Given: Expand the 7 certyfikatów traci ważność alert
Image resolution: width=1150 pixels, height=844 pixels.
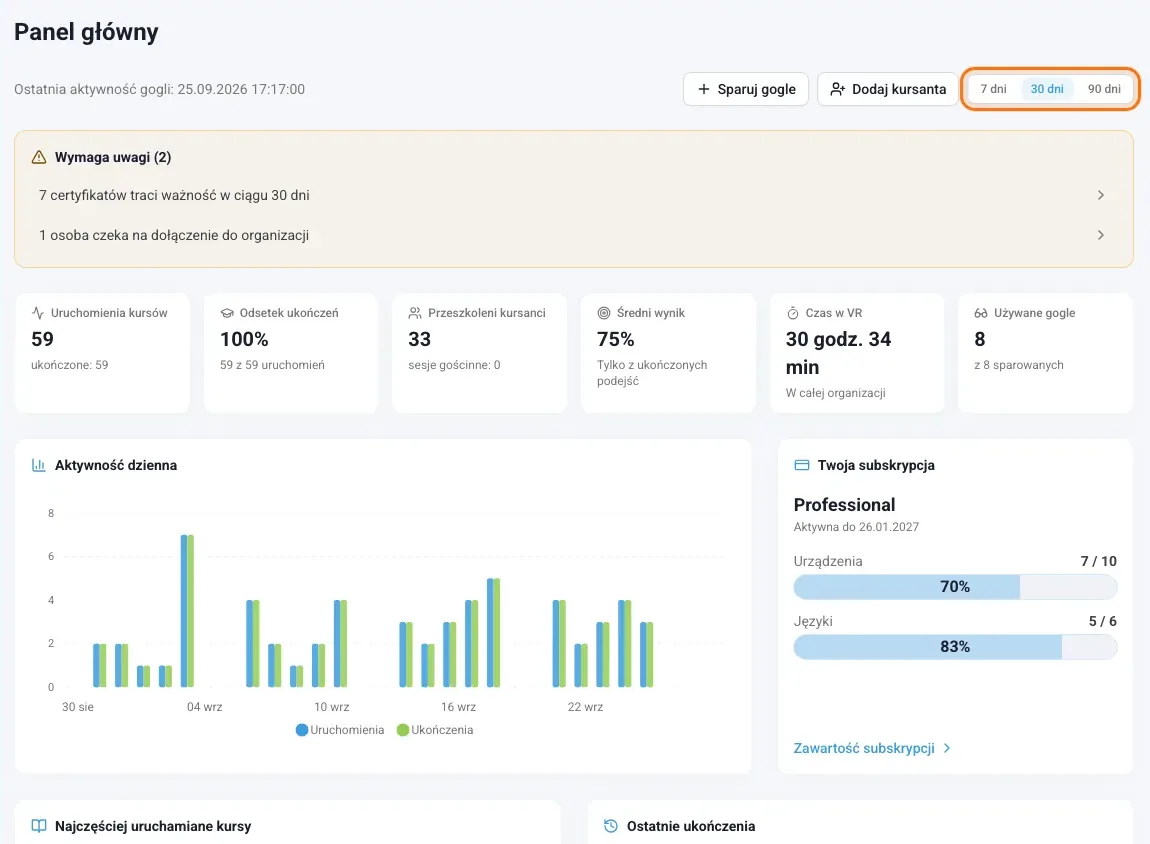Looking at the screenshot, I should [x=573, y=195].
